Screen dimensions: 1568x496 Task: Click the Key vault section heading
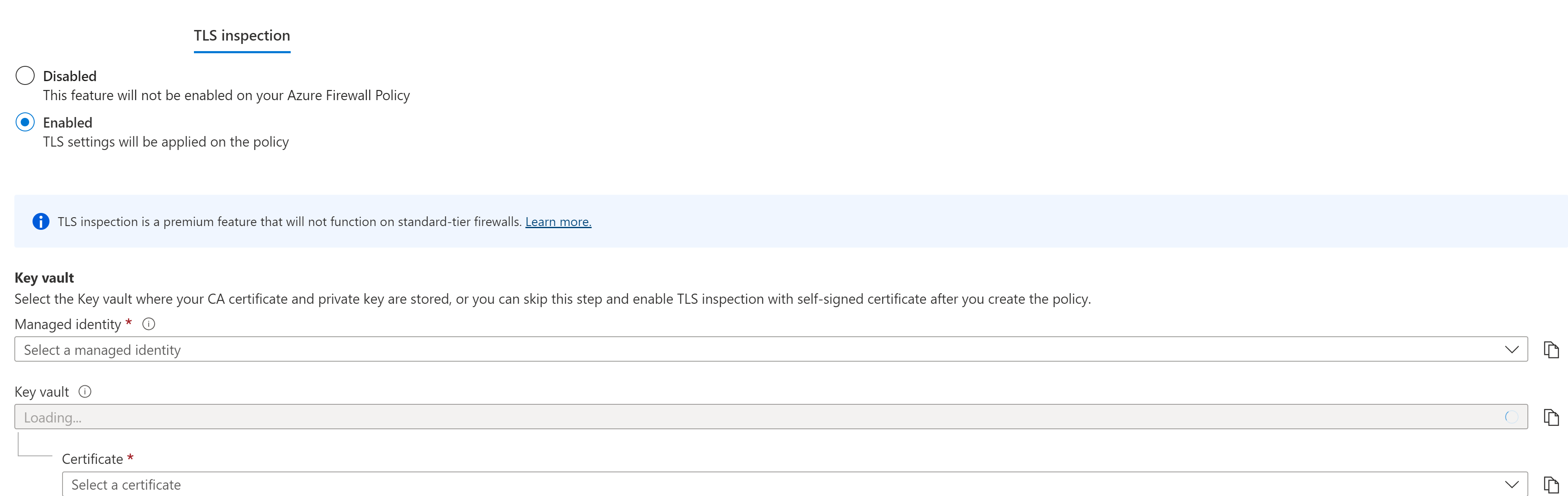click(44, 278)
